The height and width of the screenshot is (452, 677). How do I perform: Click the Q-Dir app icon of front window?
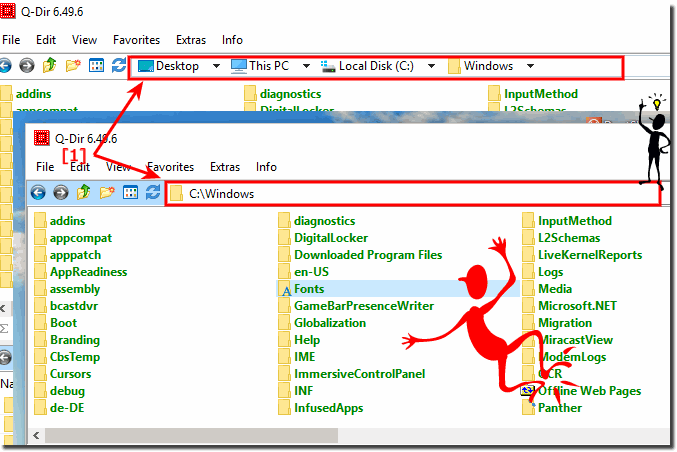pos(42,138)
